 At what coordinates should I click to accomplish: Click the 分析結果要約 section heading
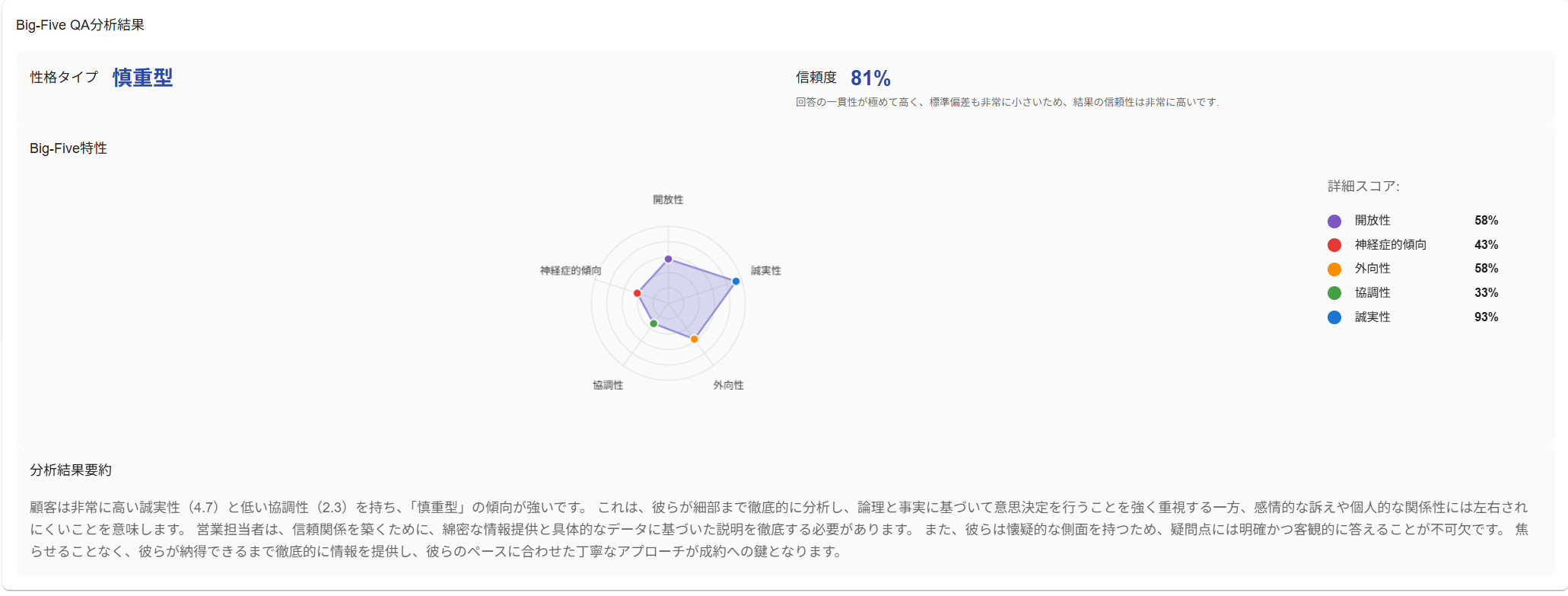(x=71, y=470)
